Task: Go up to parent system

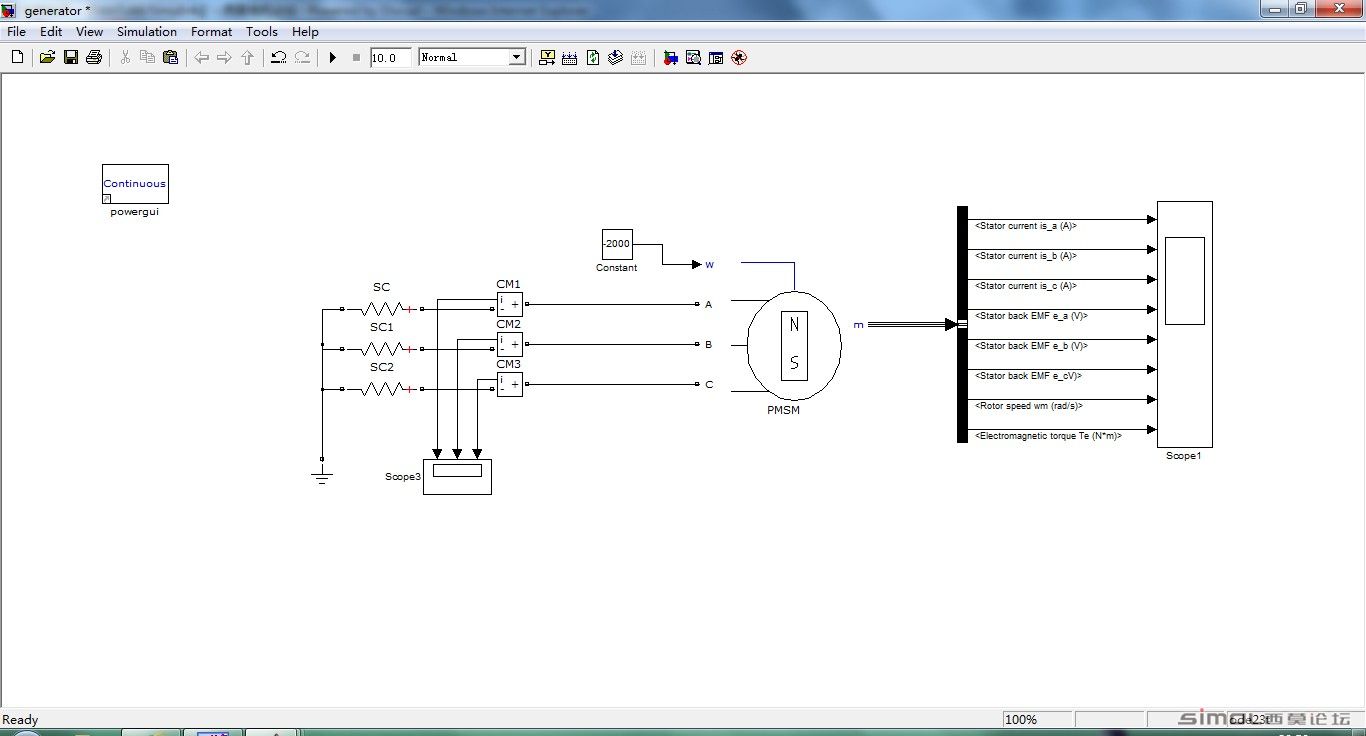Action: pos(247,57)
